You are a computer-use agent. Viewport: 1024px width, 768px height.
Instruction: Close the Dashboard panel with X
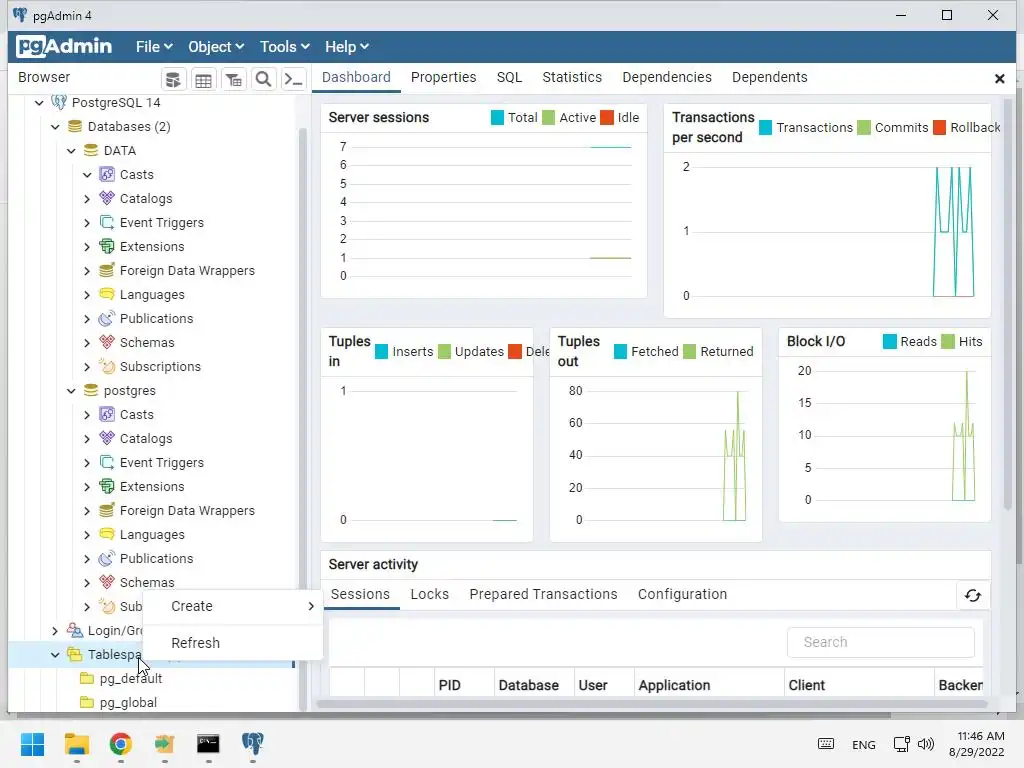point(999,78)
